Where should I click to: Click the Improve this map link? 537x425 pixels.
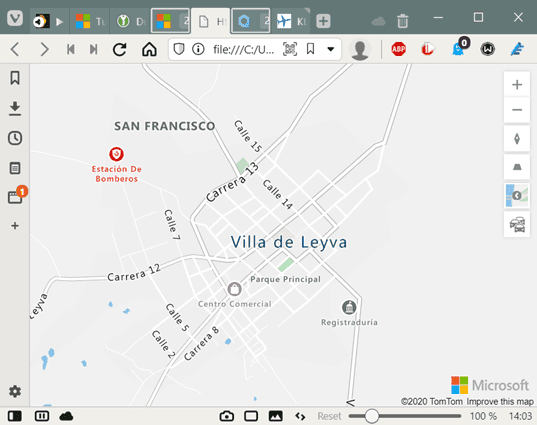coord(500,401)
